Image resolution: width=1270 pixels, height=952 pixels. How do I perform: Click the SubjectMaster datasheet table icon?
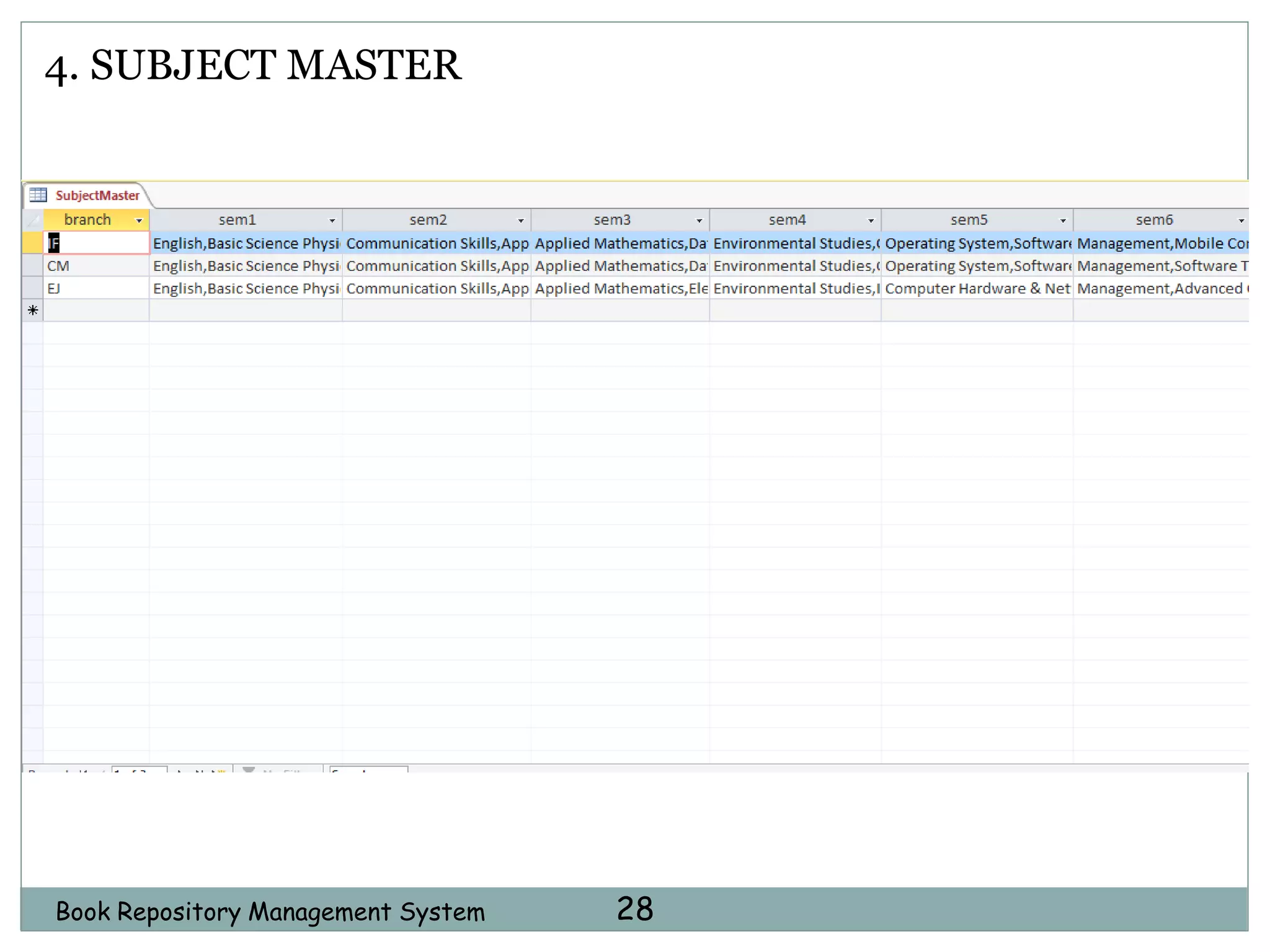coord(38,195)
